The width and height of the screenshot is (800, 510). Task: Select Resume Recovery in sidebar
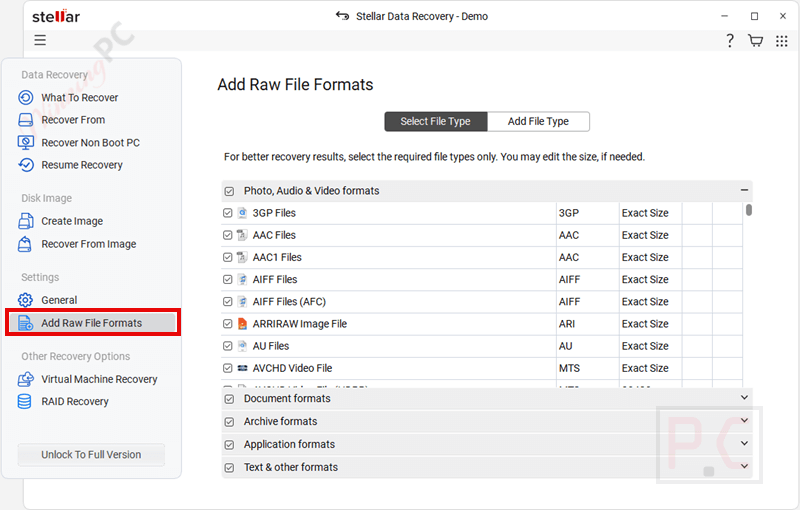click(82, 165)
